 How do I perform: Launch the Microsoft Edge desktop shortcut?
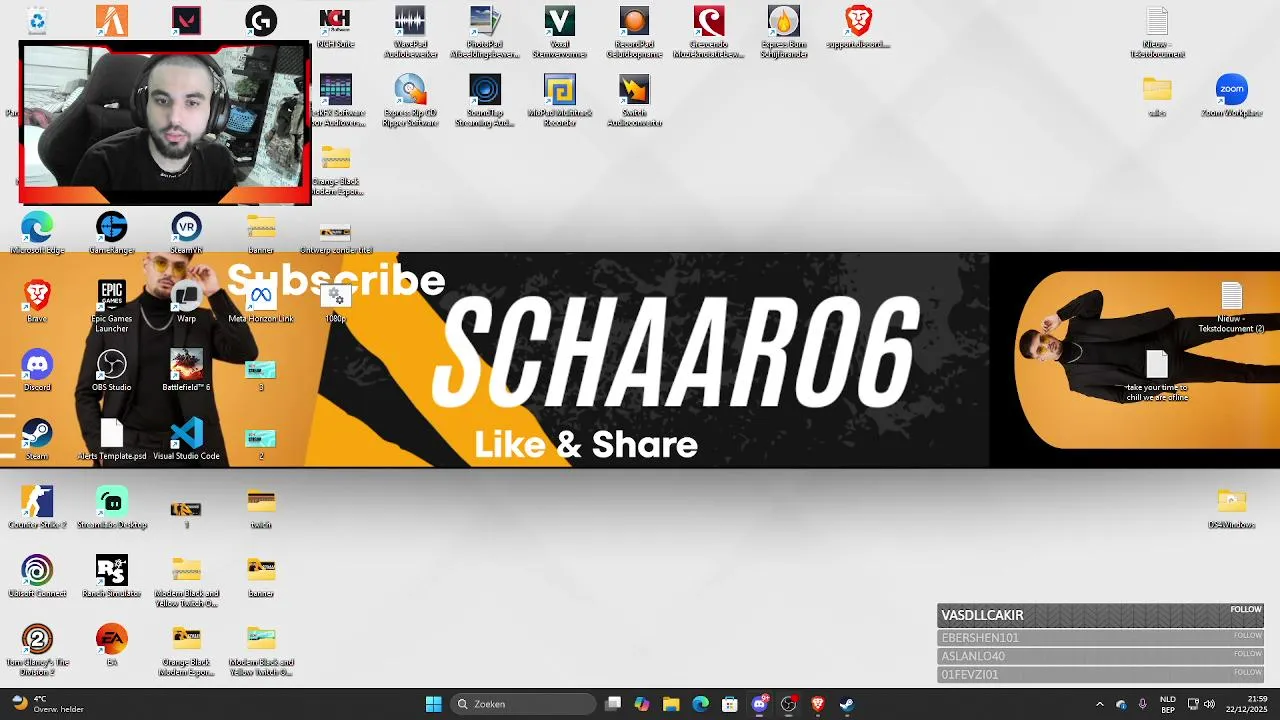37,233
